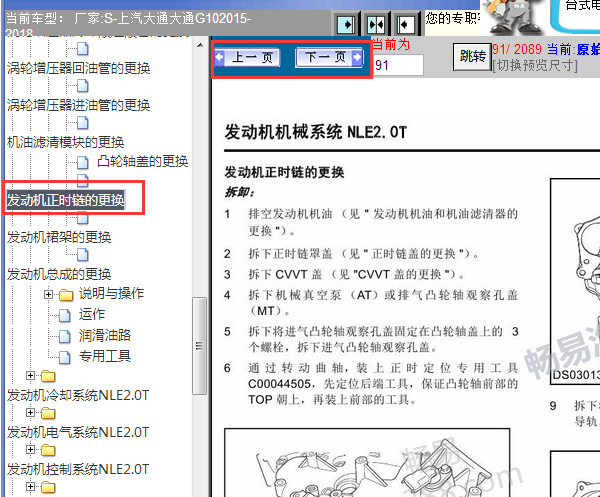
Task: Expand the 发动机电气系统NLE2.0T folder
Action: (x=30, y=412)
